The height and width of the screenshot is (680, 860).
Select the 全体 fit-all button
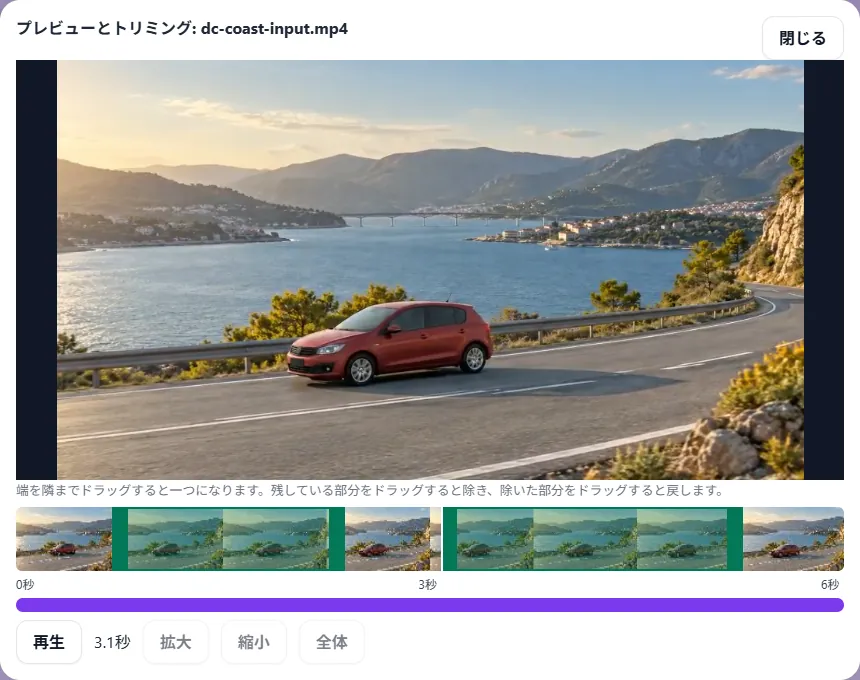331,642
